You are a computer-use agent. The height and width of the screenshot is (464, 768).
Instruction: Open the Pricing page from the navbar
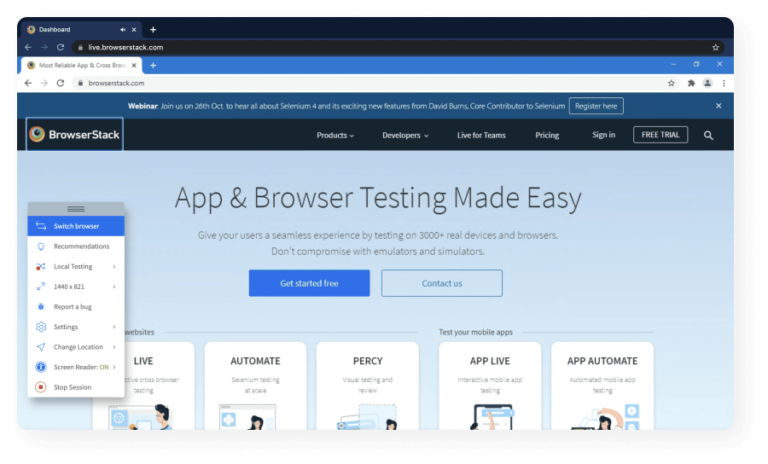tap(547, 135)
